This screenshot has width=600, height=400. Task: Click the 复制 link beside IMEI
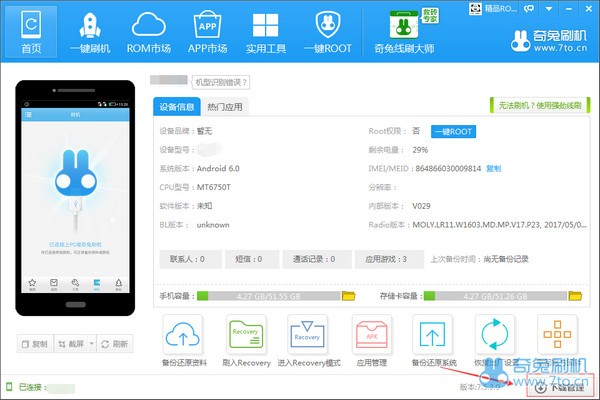(493, 168)
